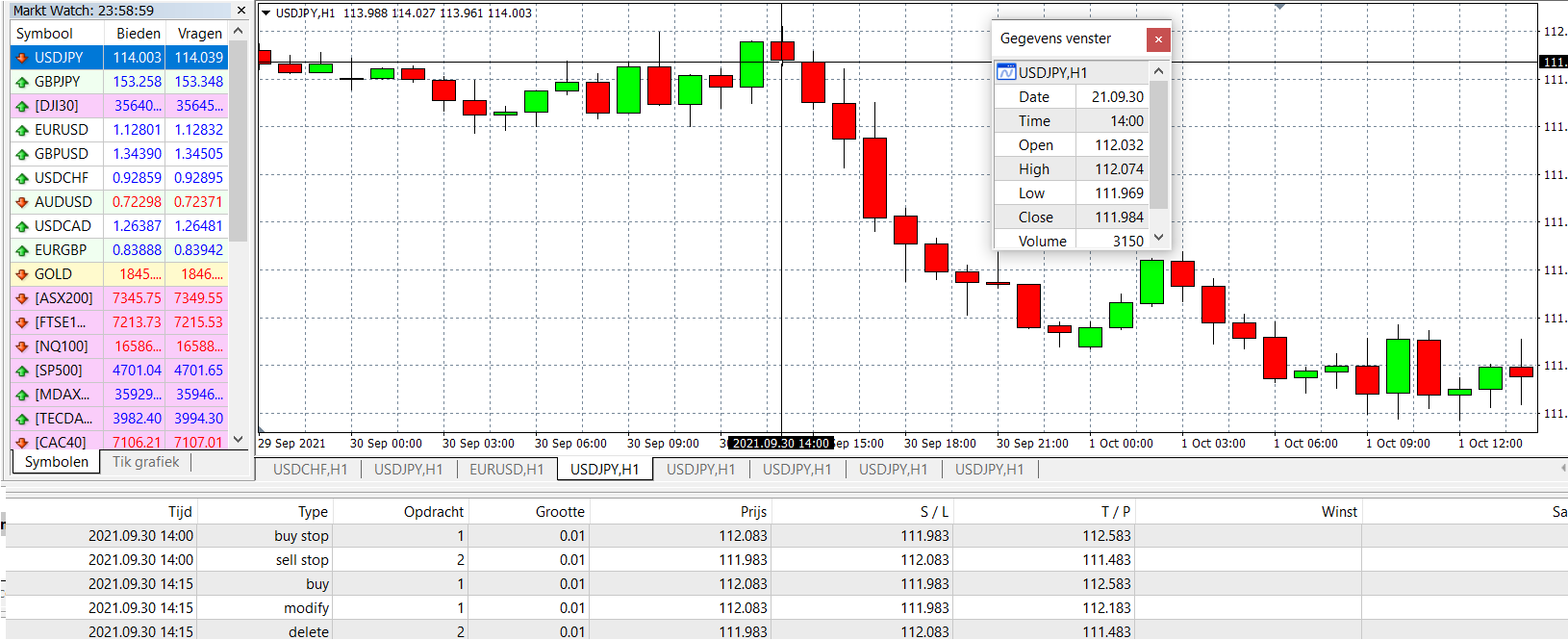
Task: Click the GBPJPY up-arrow symbol icon
Action: pyautogui.click(x=22, y=82)
